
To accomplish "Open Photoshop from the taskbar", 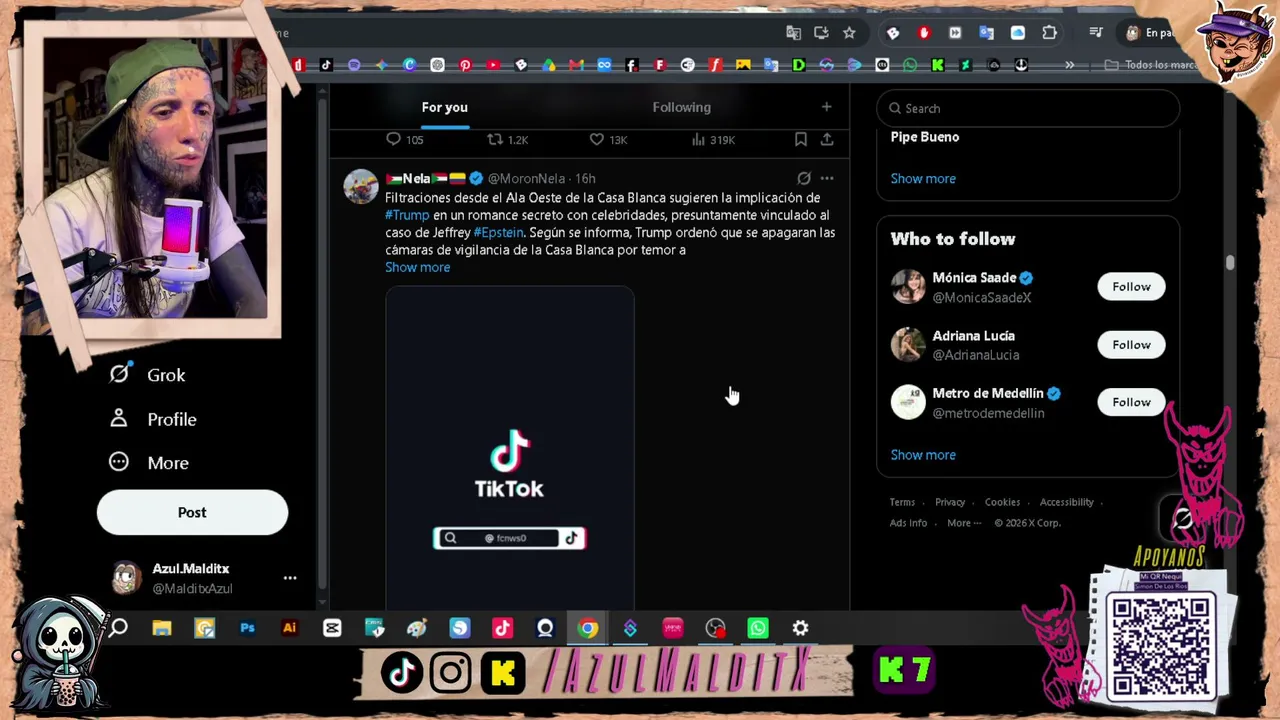I will point(247,628).
